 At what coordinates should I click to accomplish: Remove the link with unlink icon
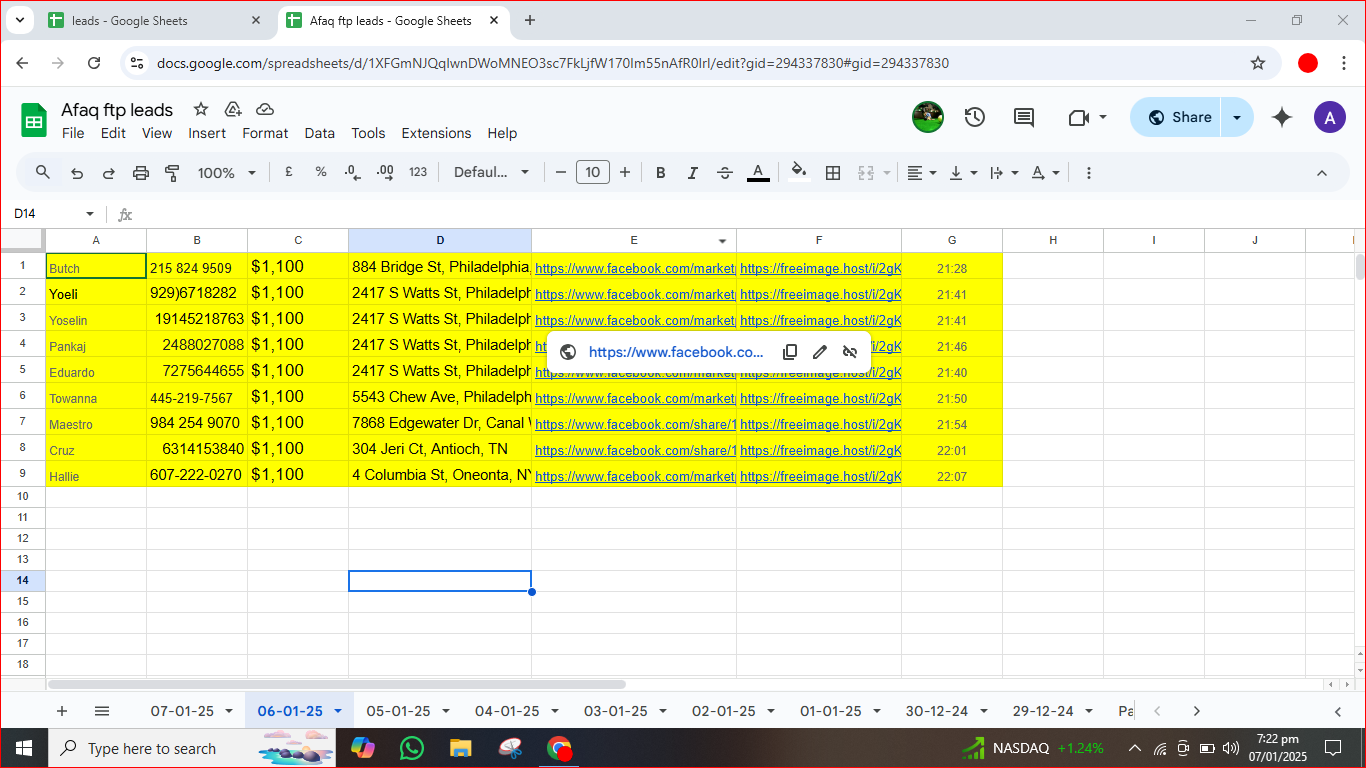[850, 352]
